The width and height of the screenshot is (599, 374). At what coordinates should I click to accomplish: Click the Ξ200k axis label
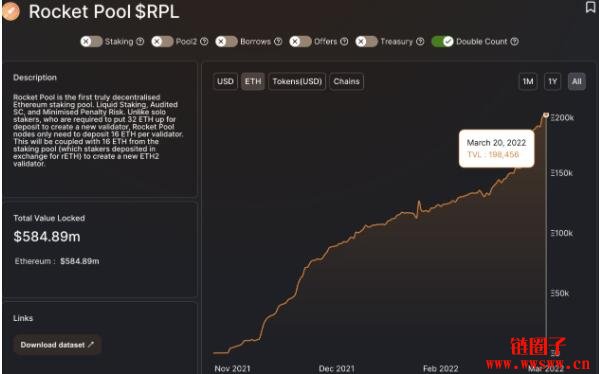[x=562, y=118]
